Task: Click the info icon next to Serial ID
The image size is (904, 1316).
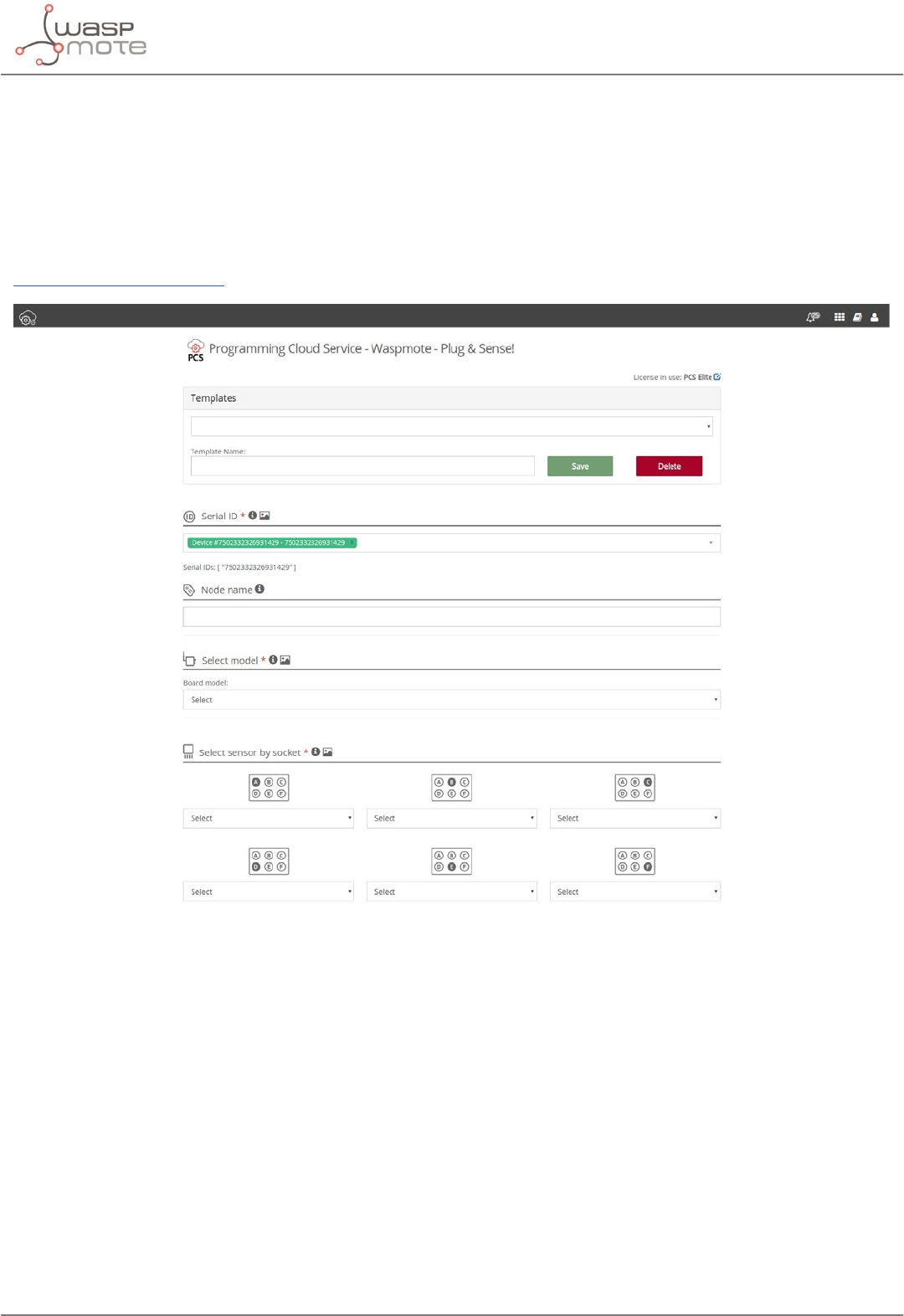Action: (x=253, y=516)
